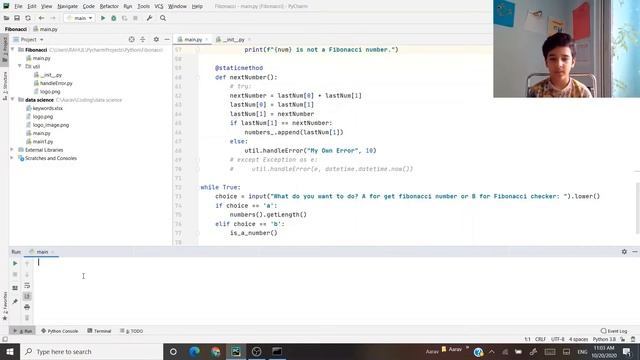Image resolution: width=640 pixels, height=360 pixels.
Task: Open the VCS menu
Action: click(159, 6)
